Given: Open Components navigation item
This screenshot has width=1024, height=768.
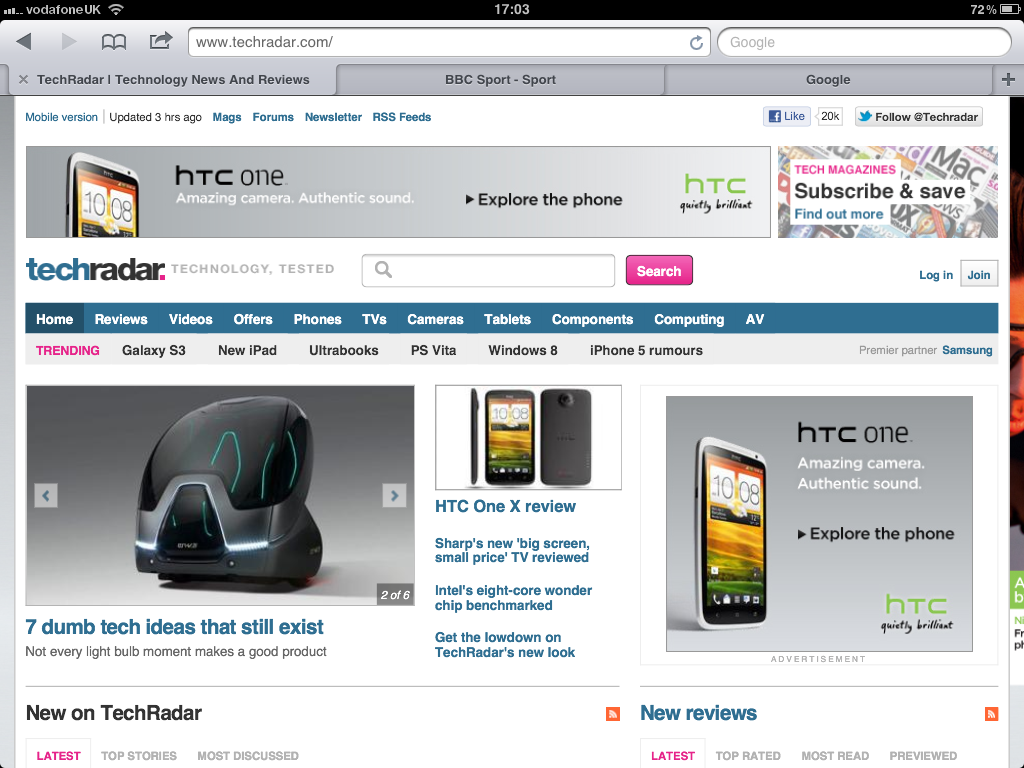Looking at the screenshot, I should tap(592, 319).
